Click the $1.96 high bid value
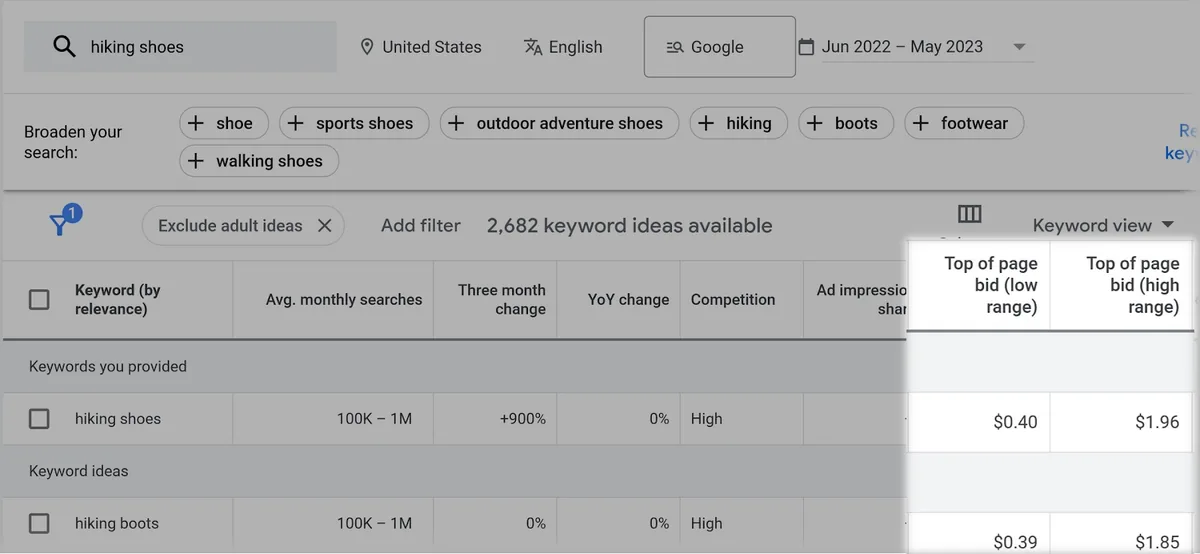1200x554 pixels. click(1157, 422)
